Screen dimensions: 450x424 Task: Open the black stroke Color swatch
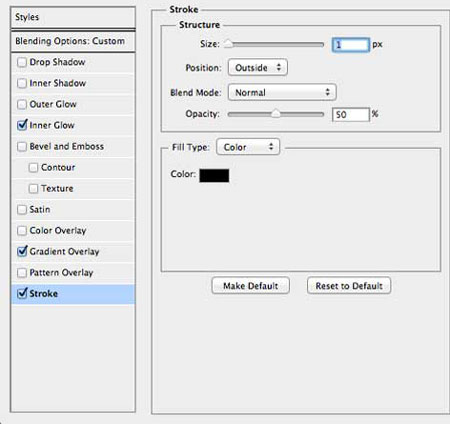pos(214,175)
